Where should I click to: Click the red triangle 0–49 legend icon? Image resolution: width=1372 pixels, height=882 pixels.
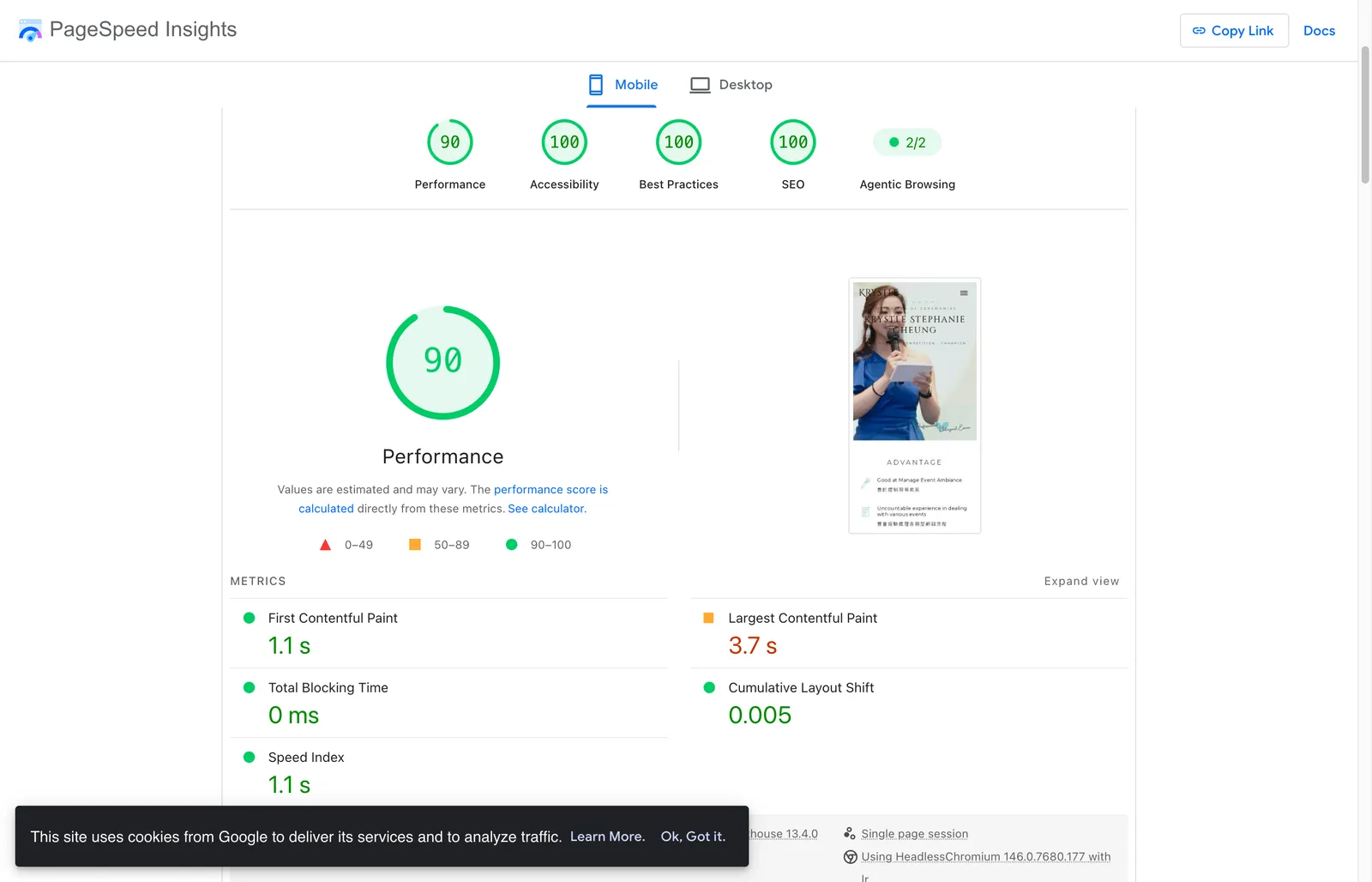(x=325, y=545)
